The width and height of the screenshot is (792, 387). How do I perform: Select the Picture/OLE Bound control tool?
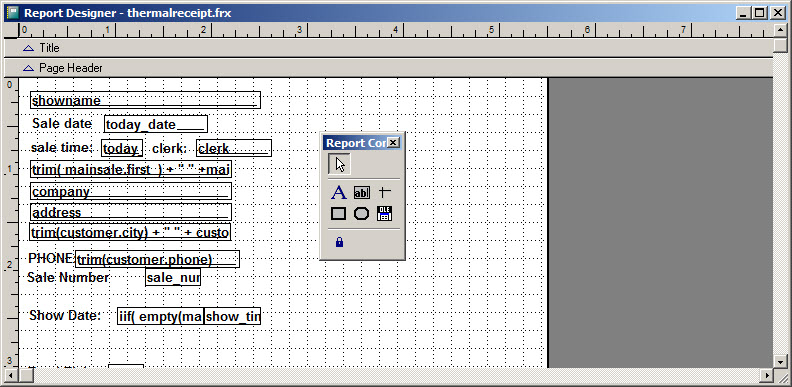[x=384, y=214]
